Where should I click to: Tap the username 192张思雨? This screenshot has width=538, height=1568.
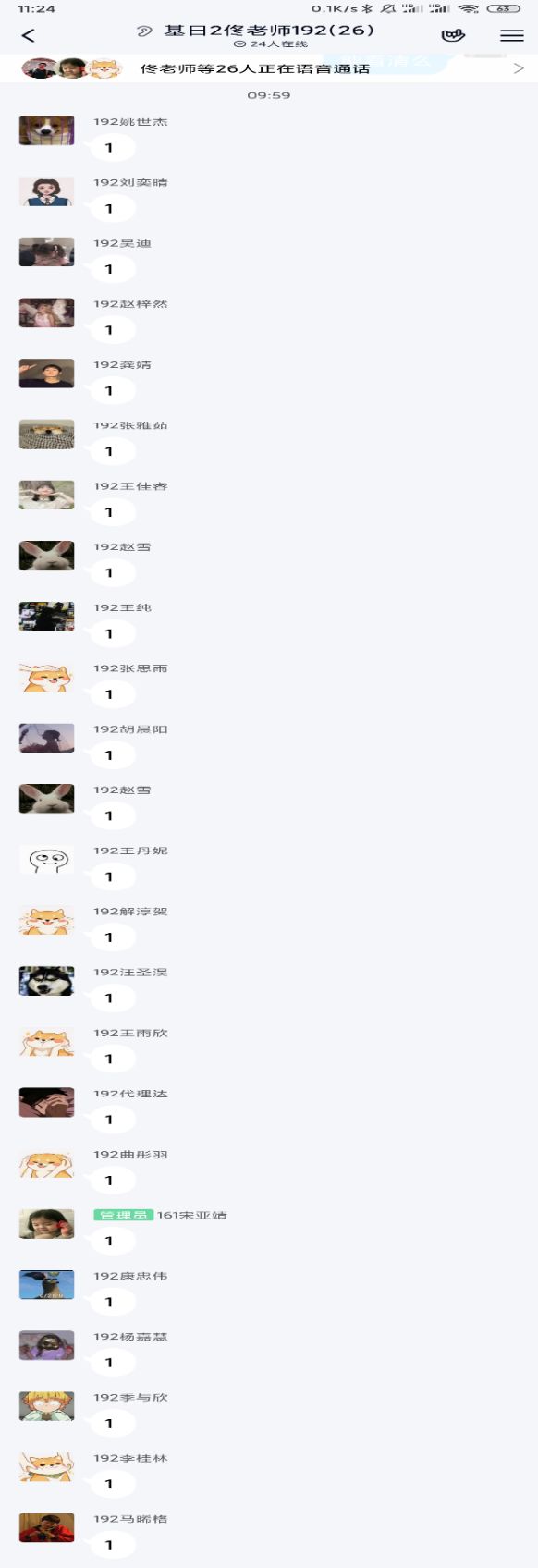click(130, 668)
